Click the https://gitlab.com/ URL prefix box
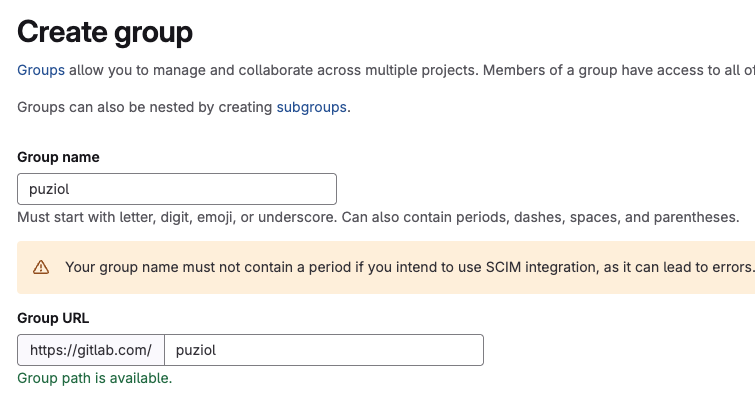 91,350
